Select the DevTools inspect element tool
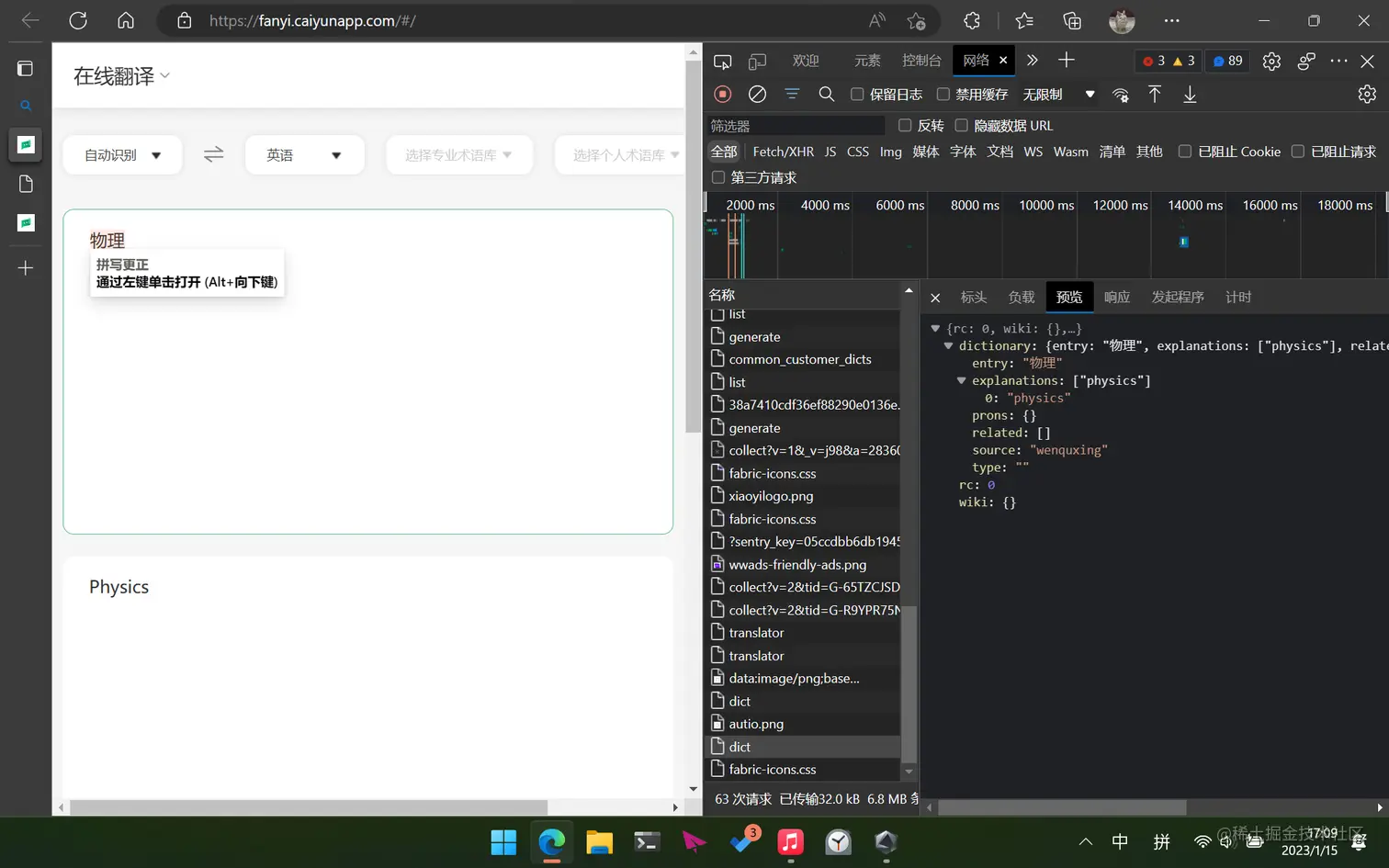 click(x=723, y=61)
